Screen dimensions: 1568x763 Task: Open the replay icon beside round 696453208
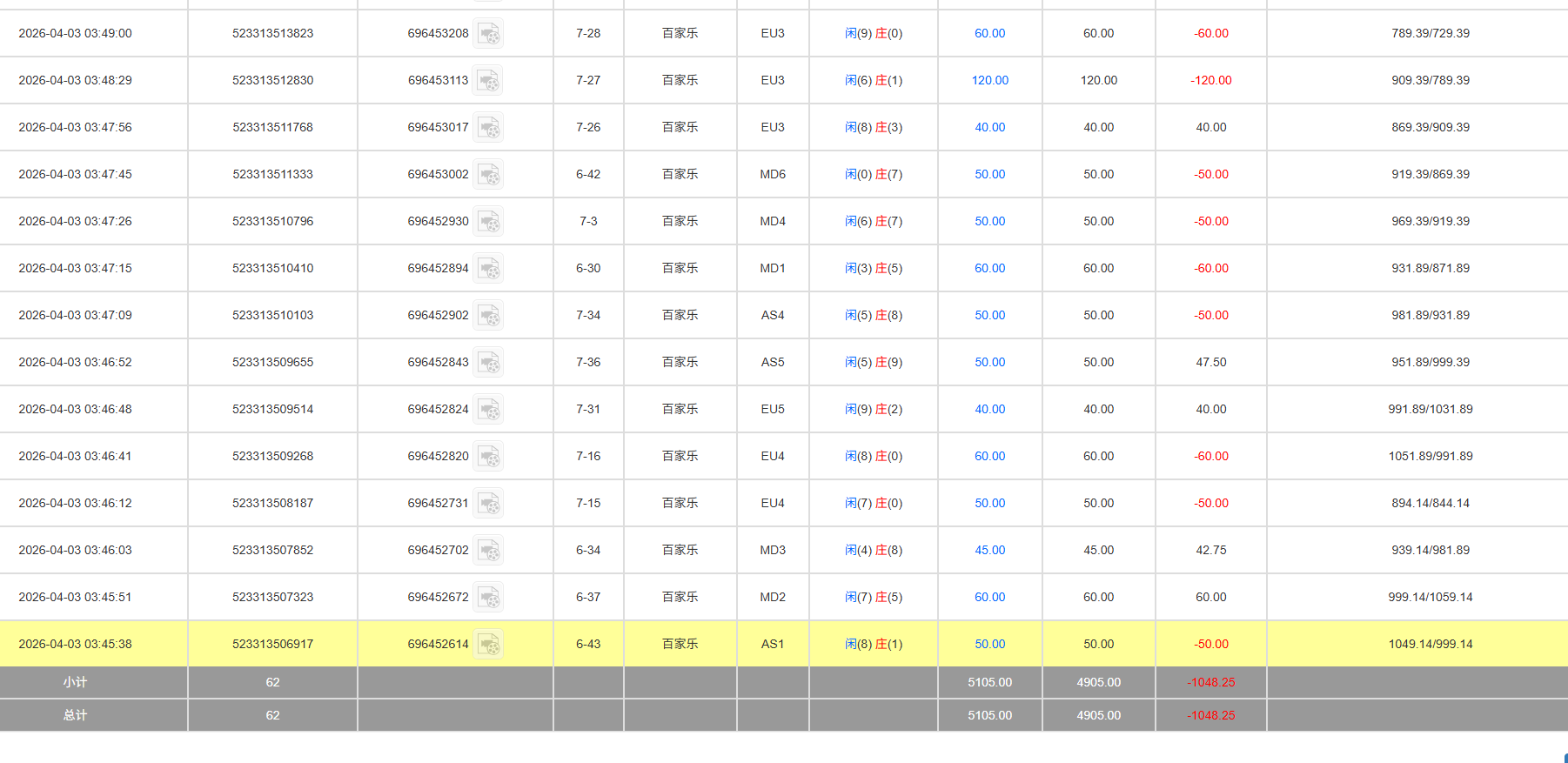tap(488, 34)
